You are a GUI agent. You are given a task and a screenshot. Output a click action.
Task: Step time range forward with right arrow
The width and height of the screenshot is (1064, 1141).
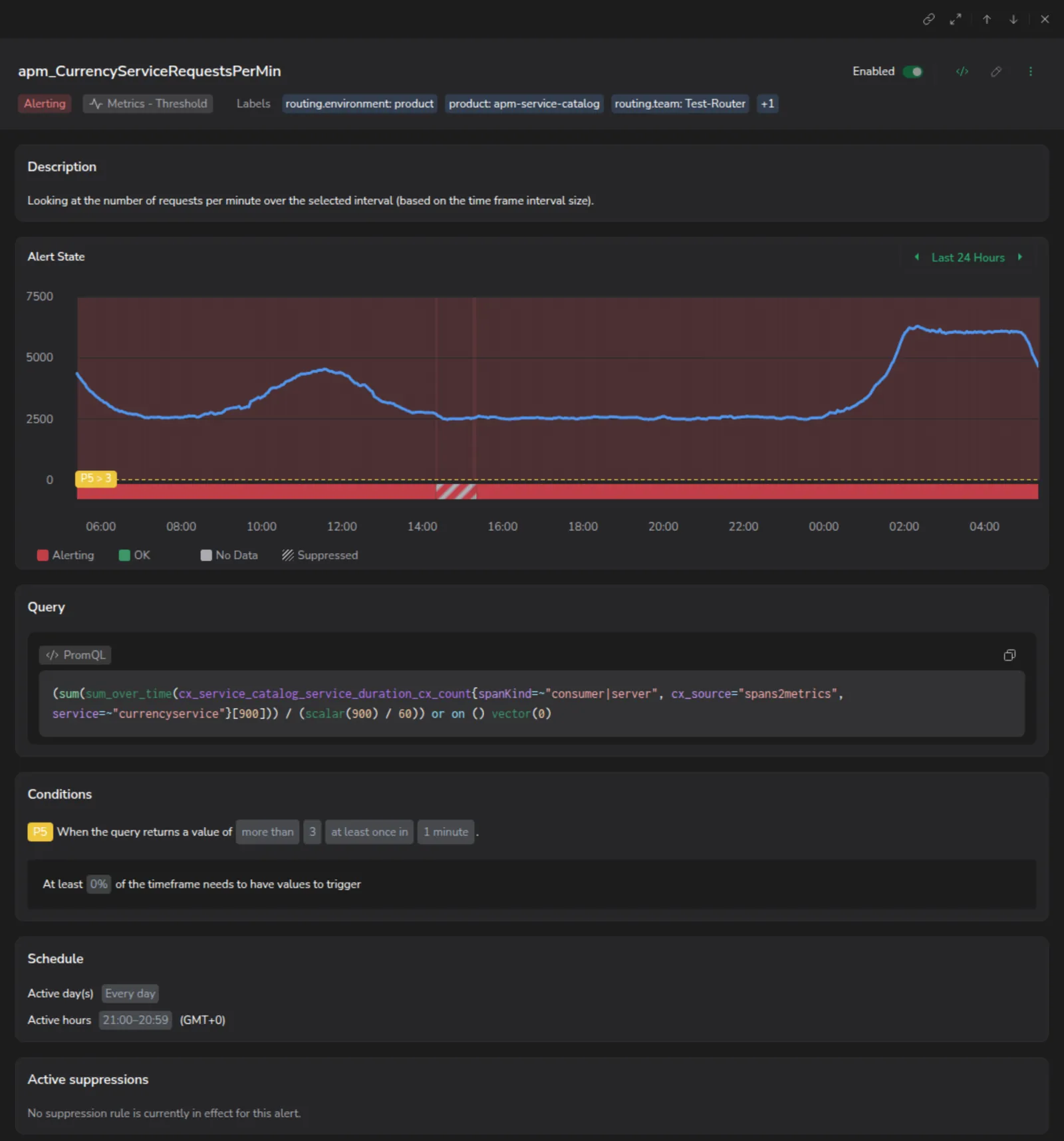point(1019,257)
